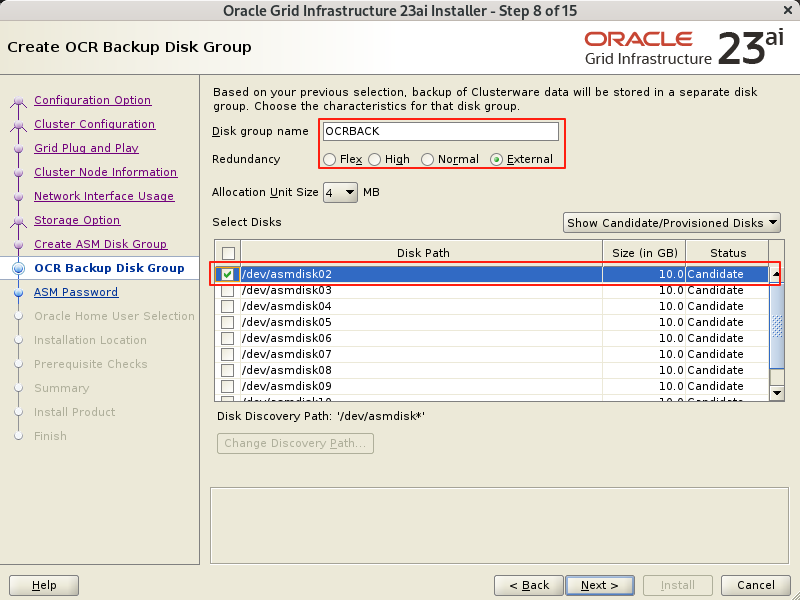Click disk list scroll up arrow

click(x=776, y=274)
